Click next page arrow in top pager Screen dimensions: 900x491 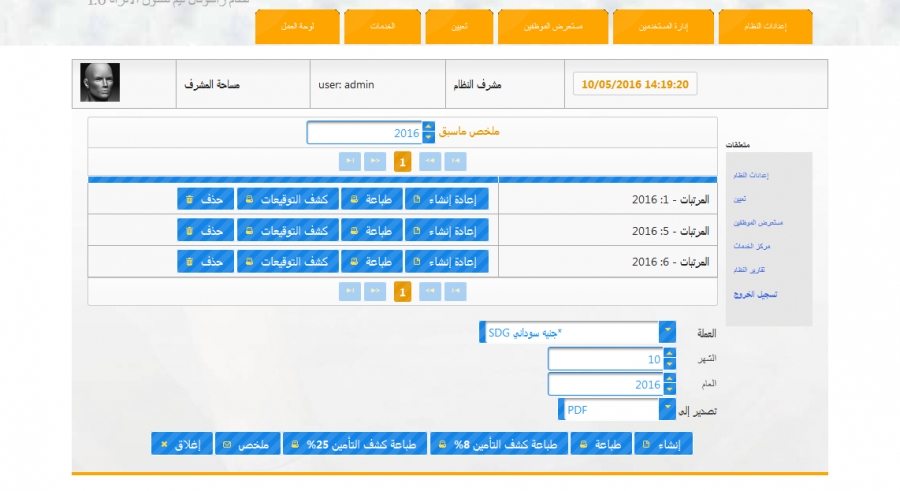[x=375, y=160]
